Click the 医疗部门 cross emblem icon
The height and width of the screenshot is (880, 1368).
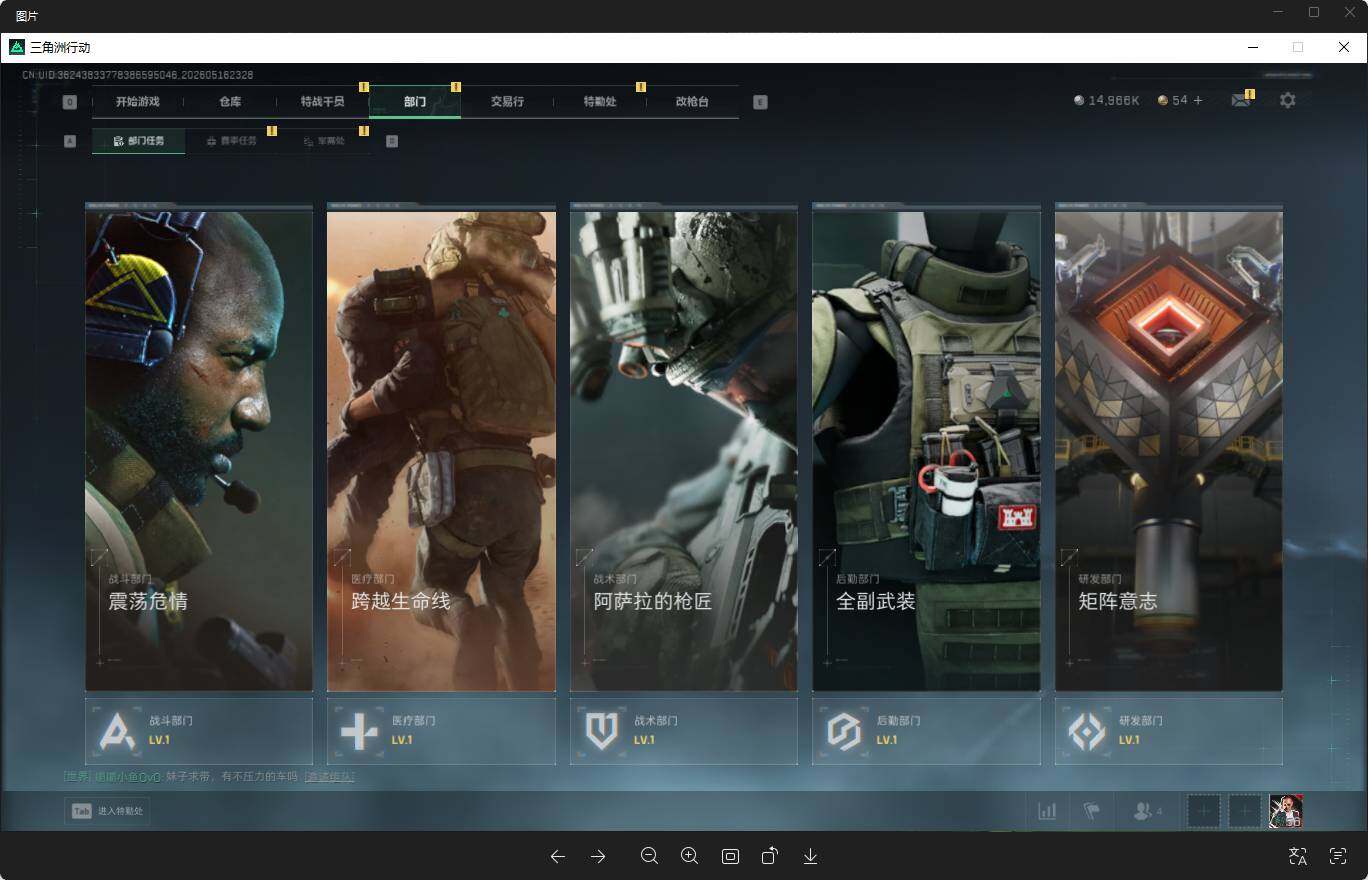click(359, 731)
